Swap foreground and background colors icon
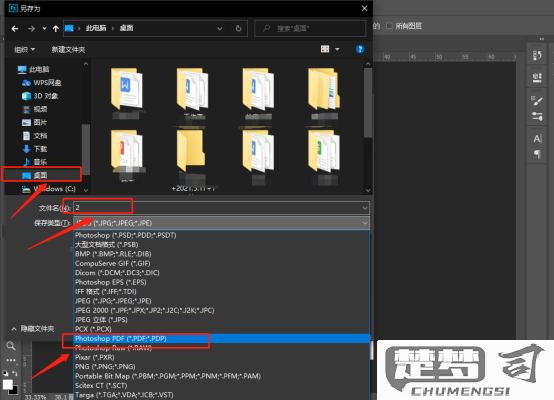 (15, 373)
